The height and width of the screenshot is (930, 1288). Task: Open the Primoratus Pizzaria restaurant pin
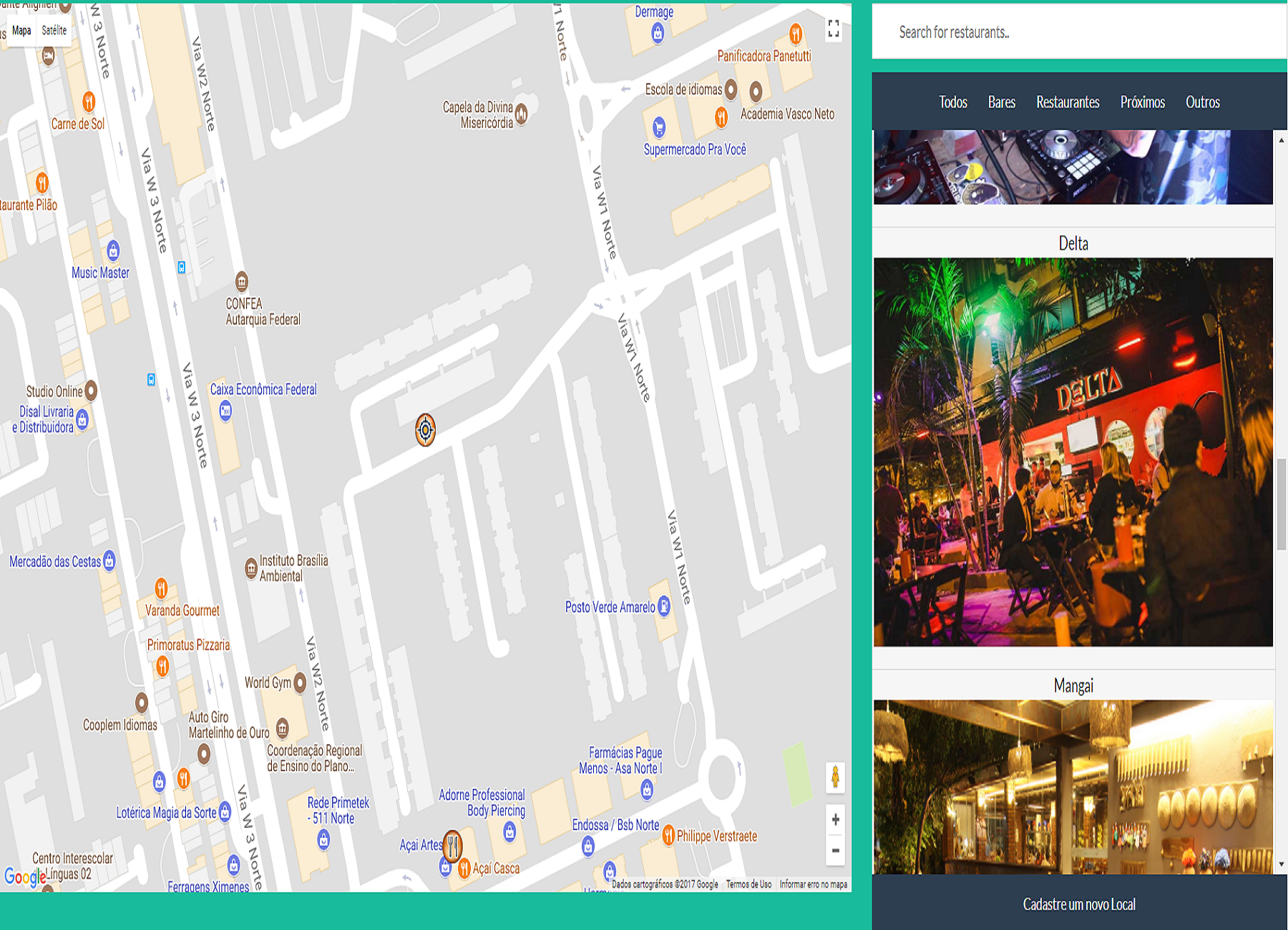[162, 666]
